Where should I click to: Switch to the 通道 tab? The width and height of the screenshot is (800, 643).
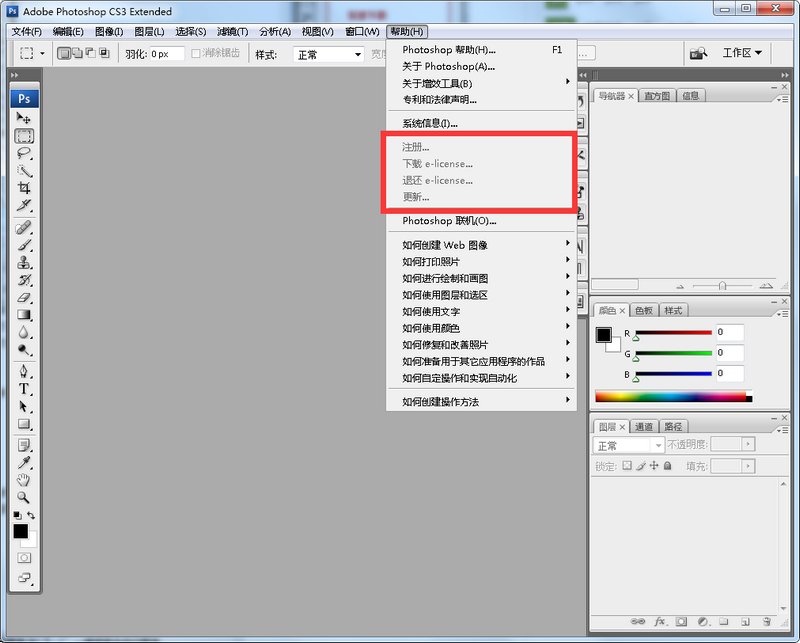pyautogui.click(x=644, y=427)
